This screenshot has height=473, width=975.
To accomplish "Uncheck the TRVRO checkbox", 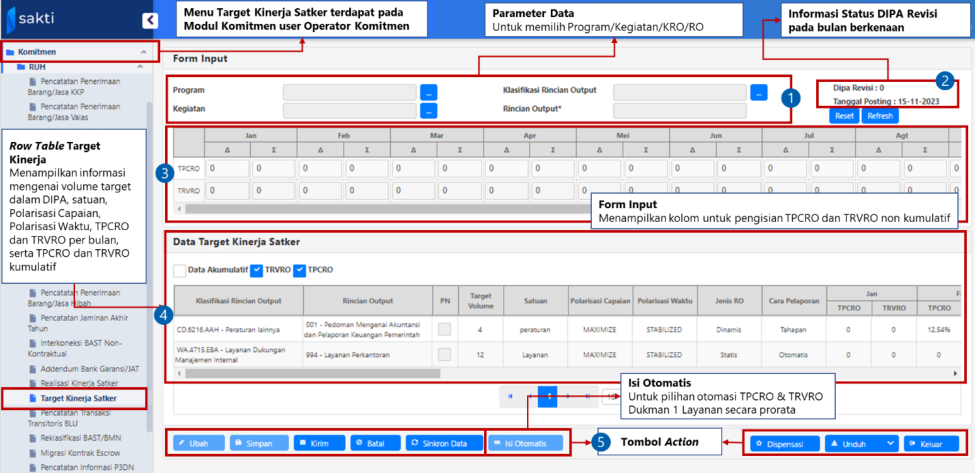I will coord(258,270).
